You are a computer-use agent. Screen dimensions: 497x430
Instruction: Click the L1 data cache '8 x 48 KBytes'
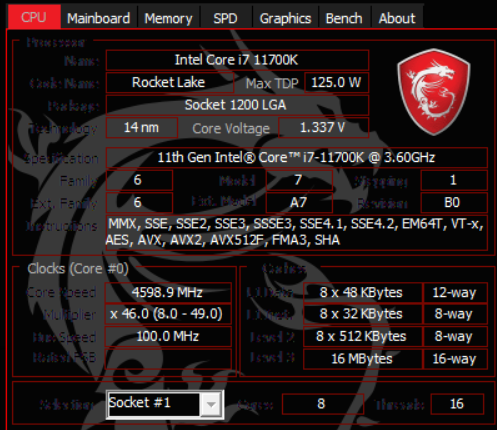(x=363, y=293)
